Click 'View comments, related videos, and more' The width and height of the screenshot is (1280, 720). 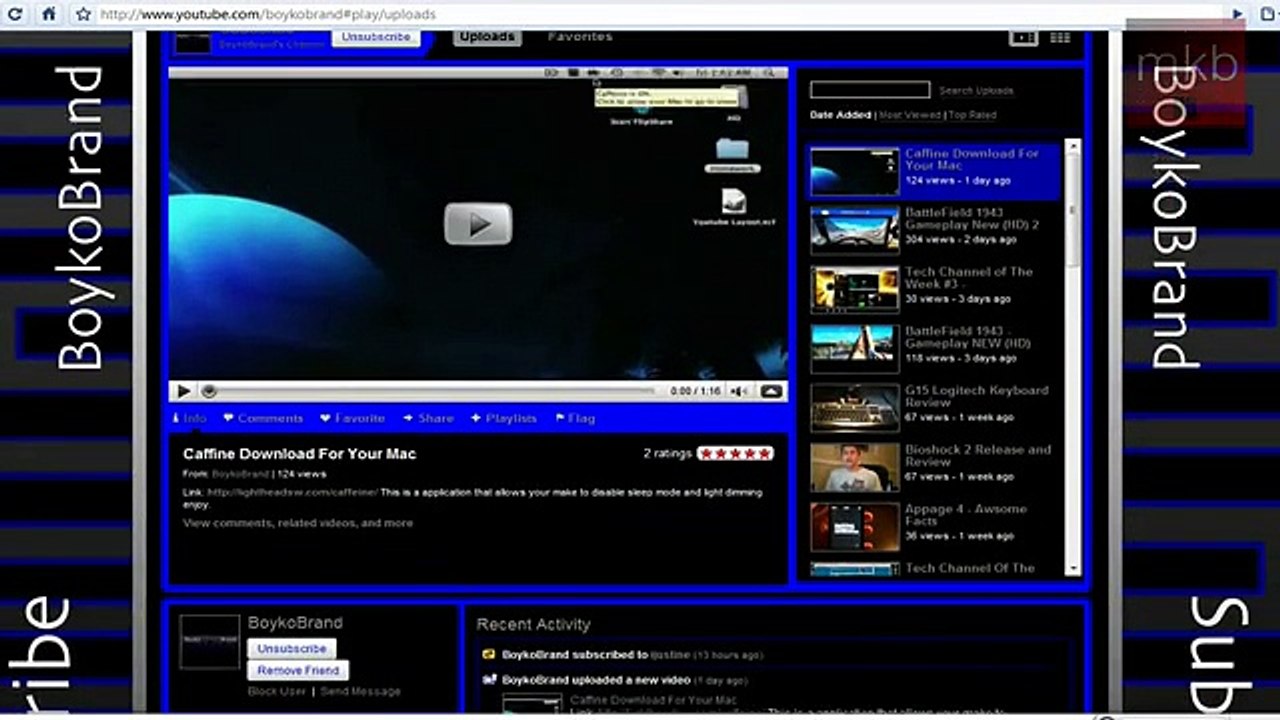point(298,523)
